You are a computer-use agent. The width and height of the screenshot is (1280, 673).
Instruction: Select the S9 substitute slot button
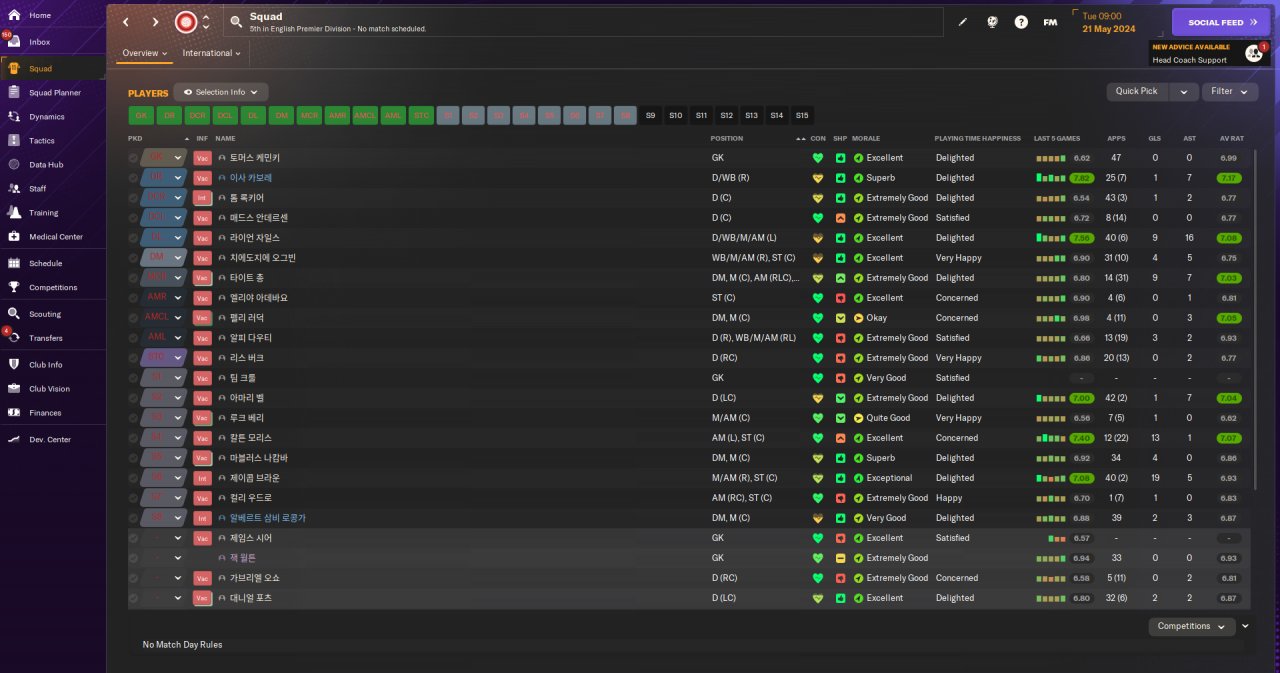tap(650, 115)
